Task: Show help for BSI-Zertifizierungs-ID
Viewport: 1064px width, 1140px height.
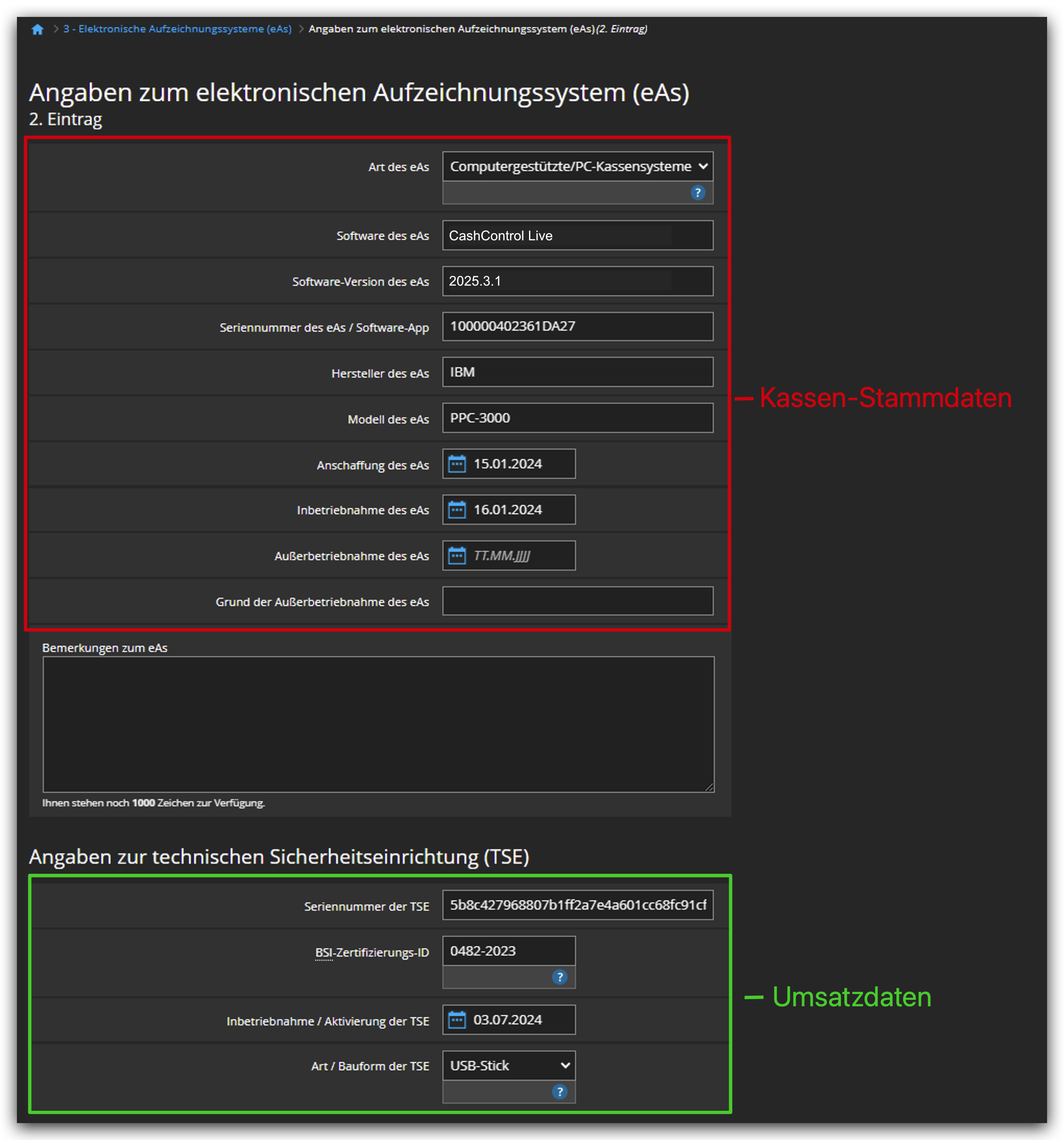Action: [560, 977]
